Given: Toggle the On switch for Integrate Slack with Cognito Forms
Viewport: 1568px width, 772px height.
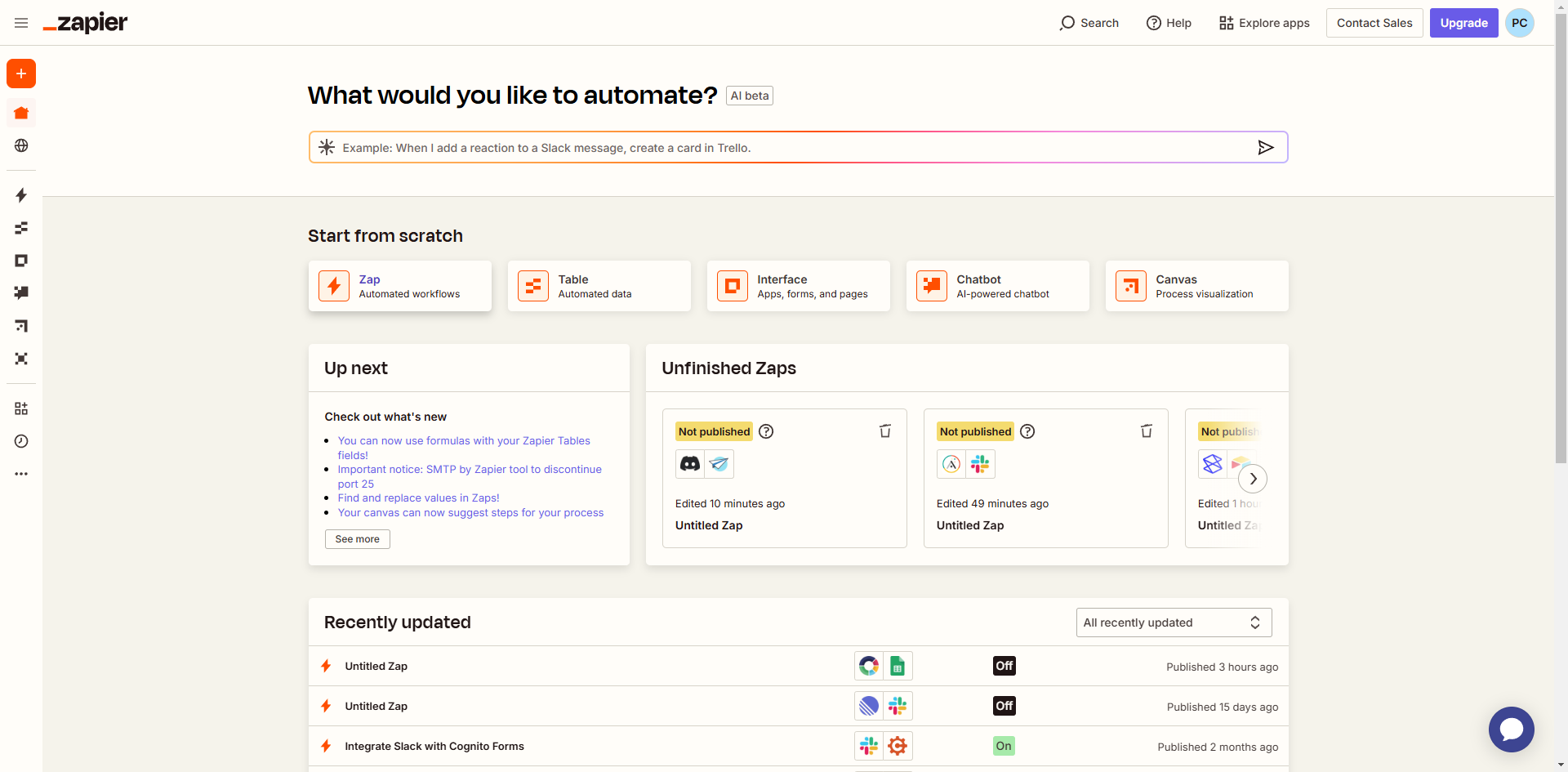Looking at the screenshot, I should [1004, 746].
